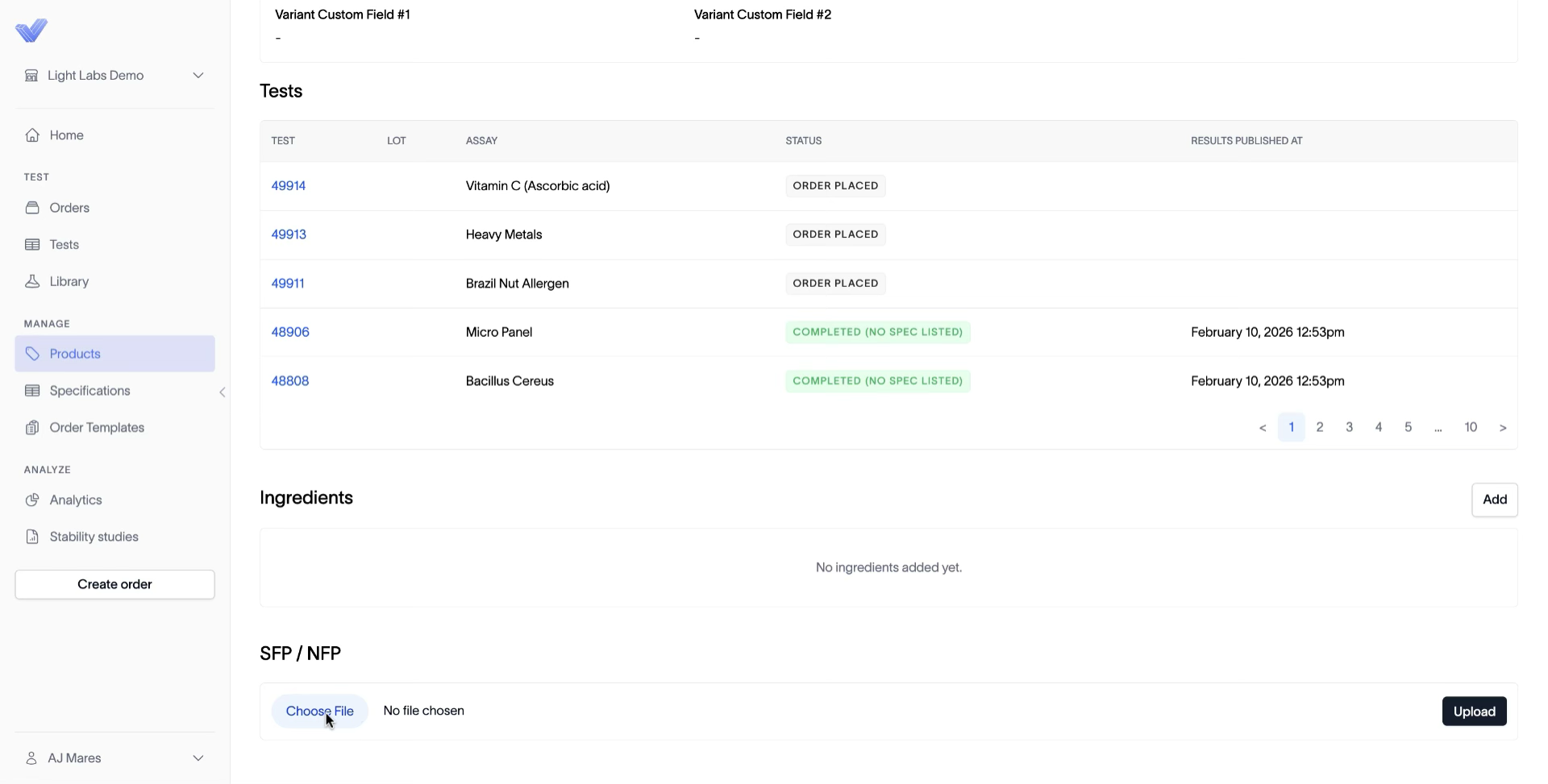Go to page 3 of the tests
Viewport: 1548px width, 784px height.
click(1349, 427)
